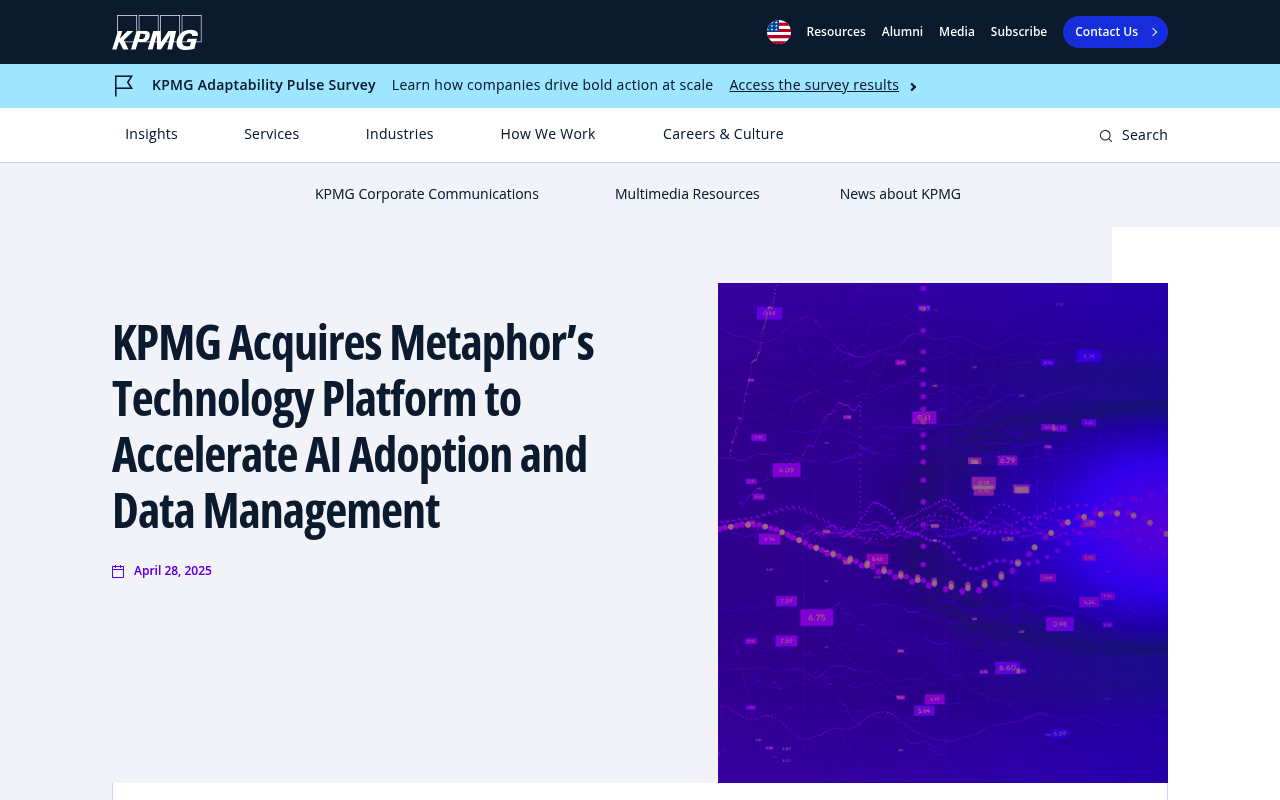Open the Media link
This screenshot has width=1280, height=800.
coord(957,32)
